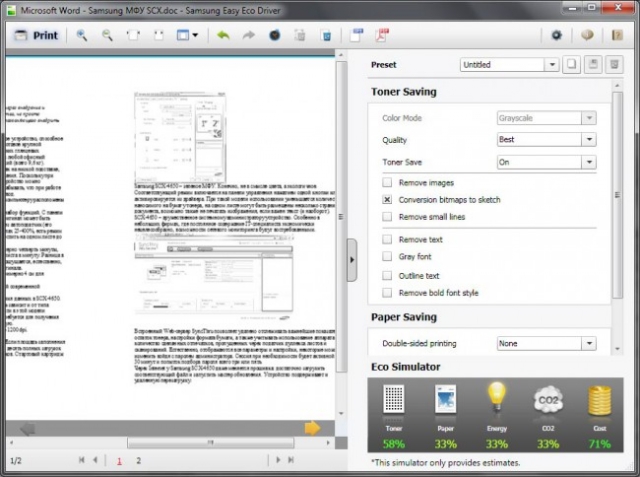Open settings with the gear icon

pos(557,35)
